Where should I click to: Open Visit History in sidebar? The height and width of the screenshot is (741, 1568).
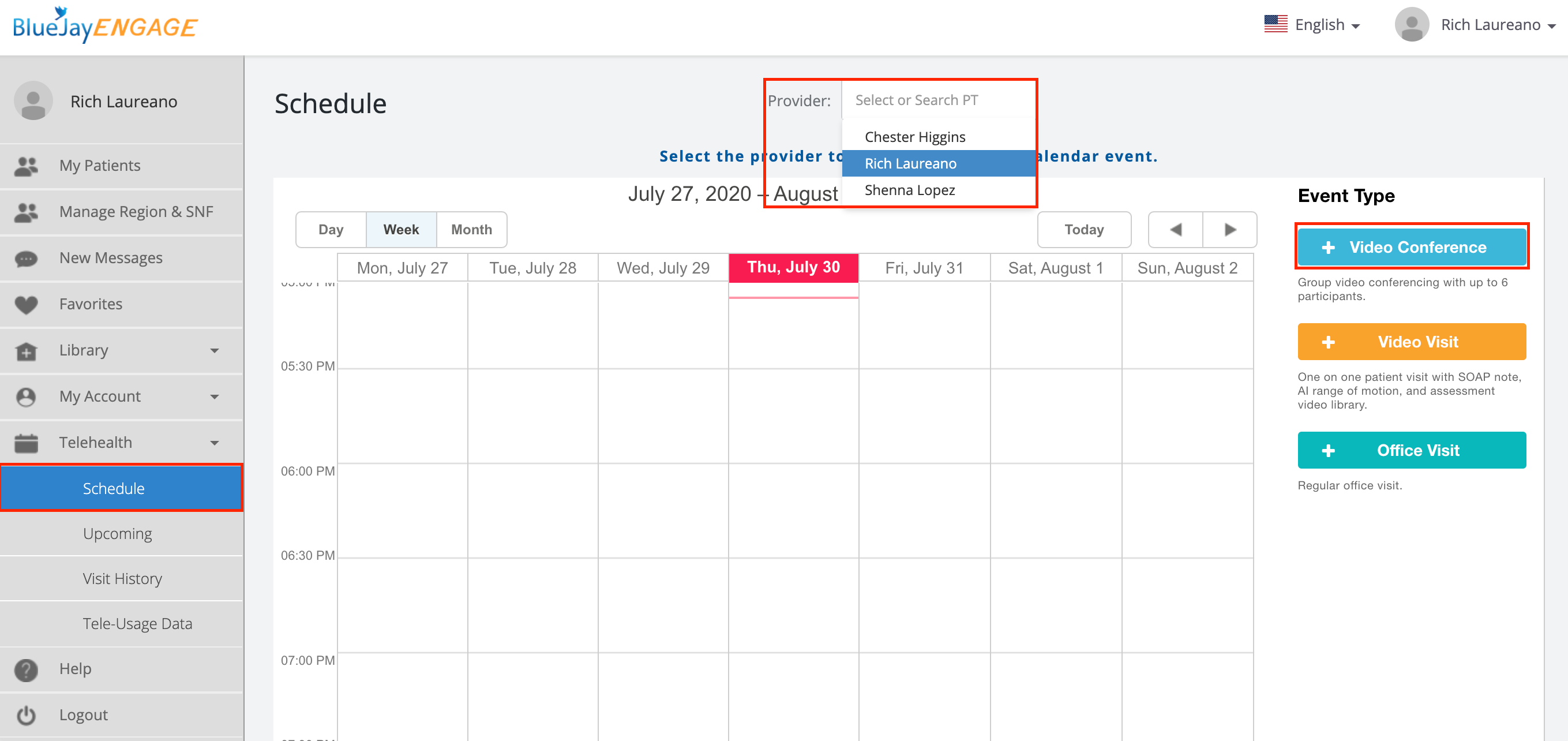122,578
